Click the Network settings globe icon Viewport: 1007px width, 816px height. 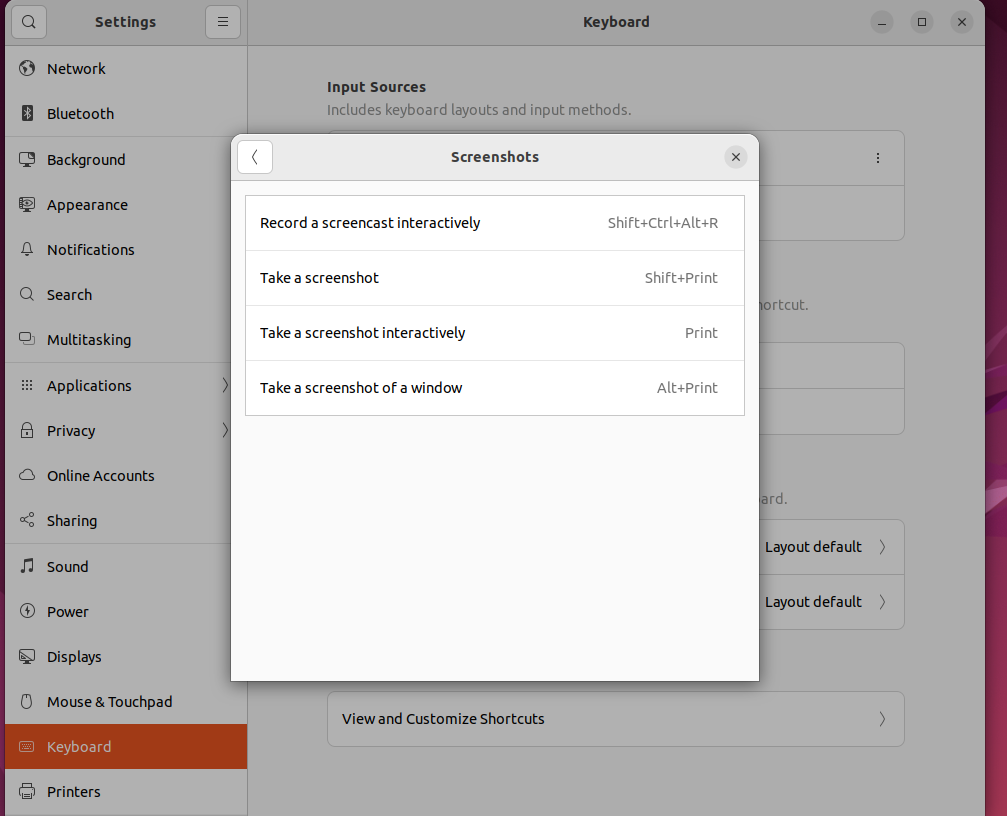(27, 68)
